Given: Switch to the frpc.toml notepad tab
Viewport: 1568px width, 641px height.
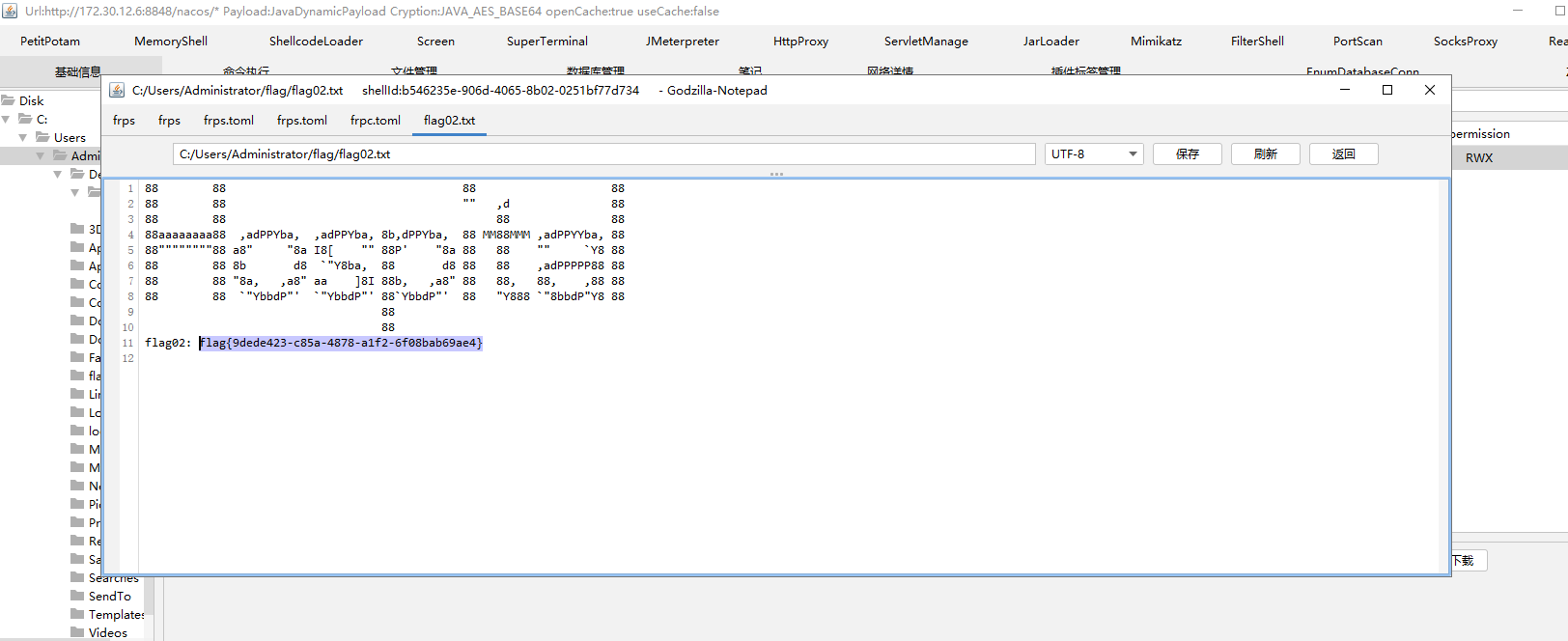Looking at the screenshot, I should 376,121.
